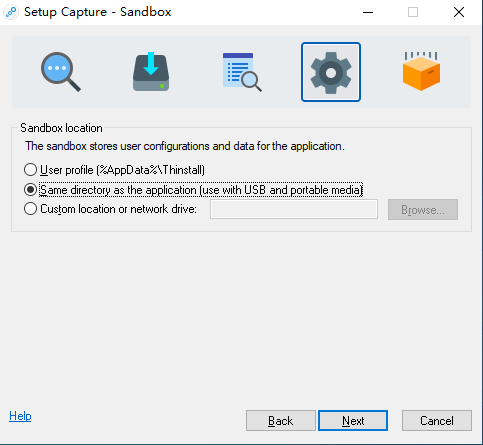Image resolution: width=483 pixels, height=445 pixels.
Task: Open the Help link
Action: click(x=20, y=416)
